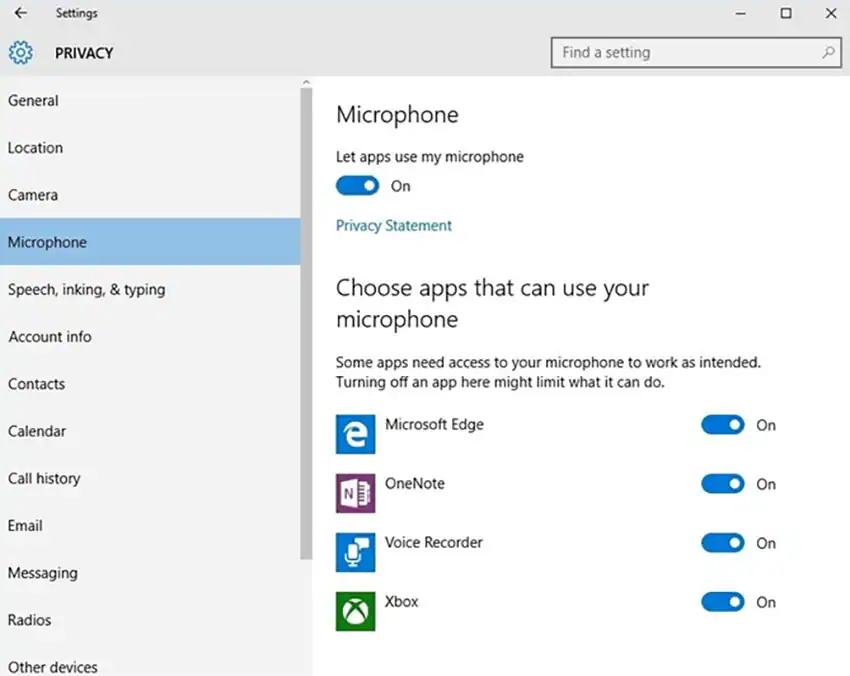This screenshot has height=676, width=850.
Task: Minimize the Settings window
Action: [x=740, y=13]
